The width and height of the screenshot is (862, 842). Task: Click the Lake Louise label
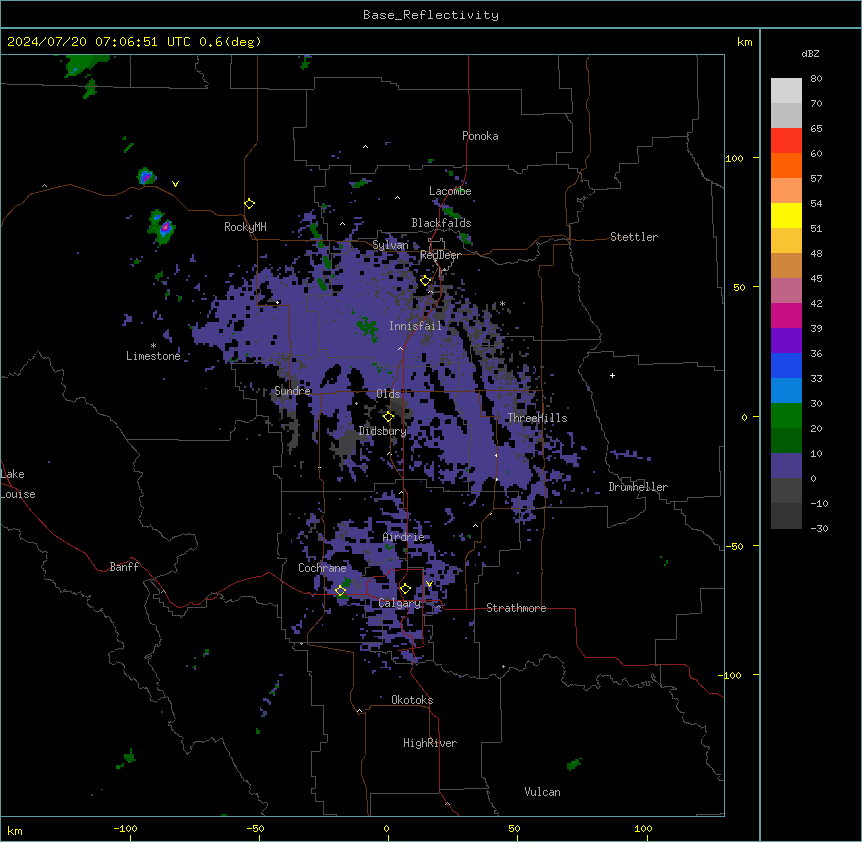click(18, 484)
